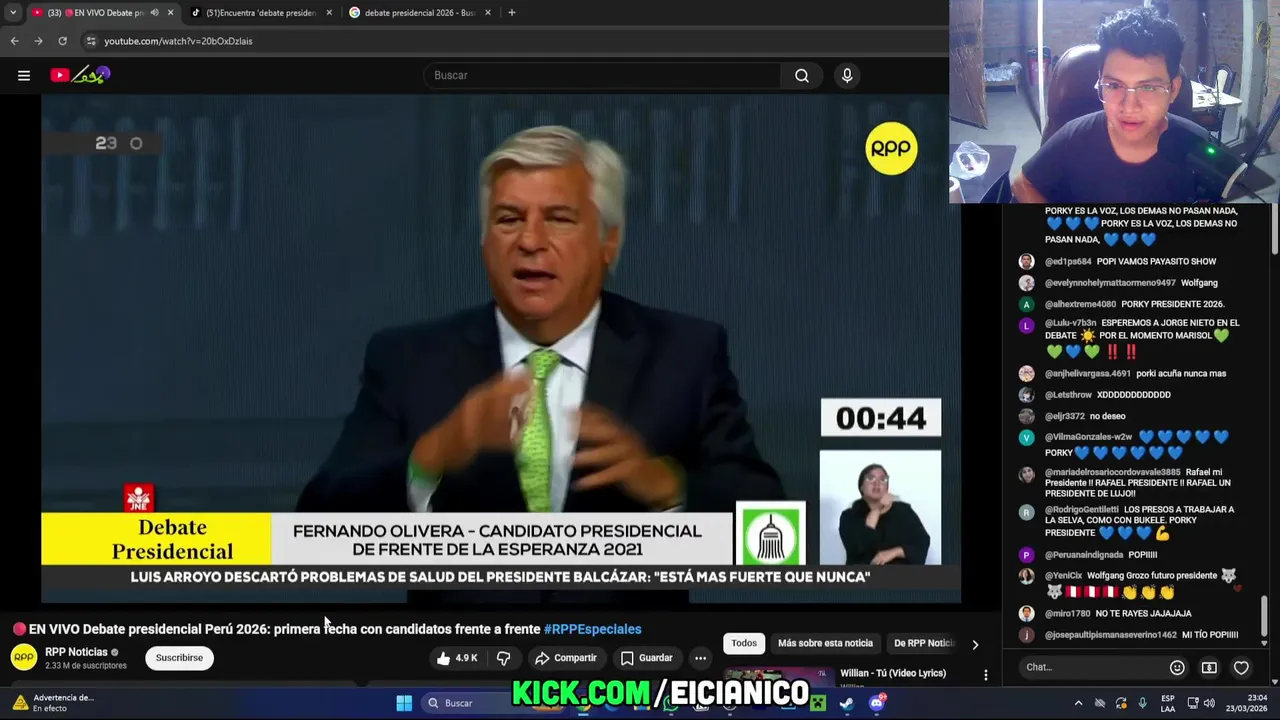Go back with the browser back arrow
The height and width of the screenshot is (720, 1280).
tap(14, 41)
